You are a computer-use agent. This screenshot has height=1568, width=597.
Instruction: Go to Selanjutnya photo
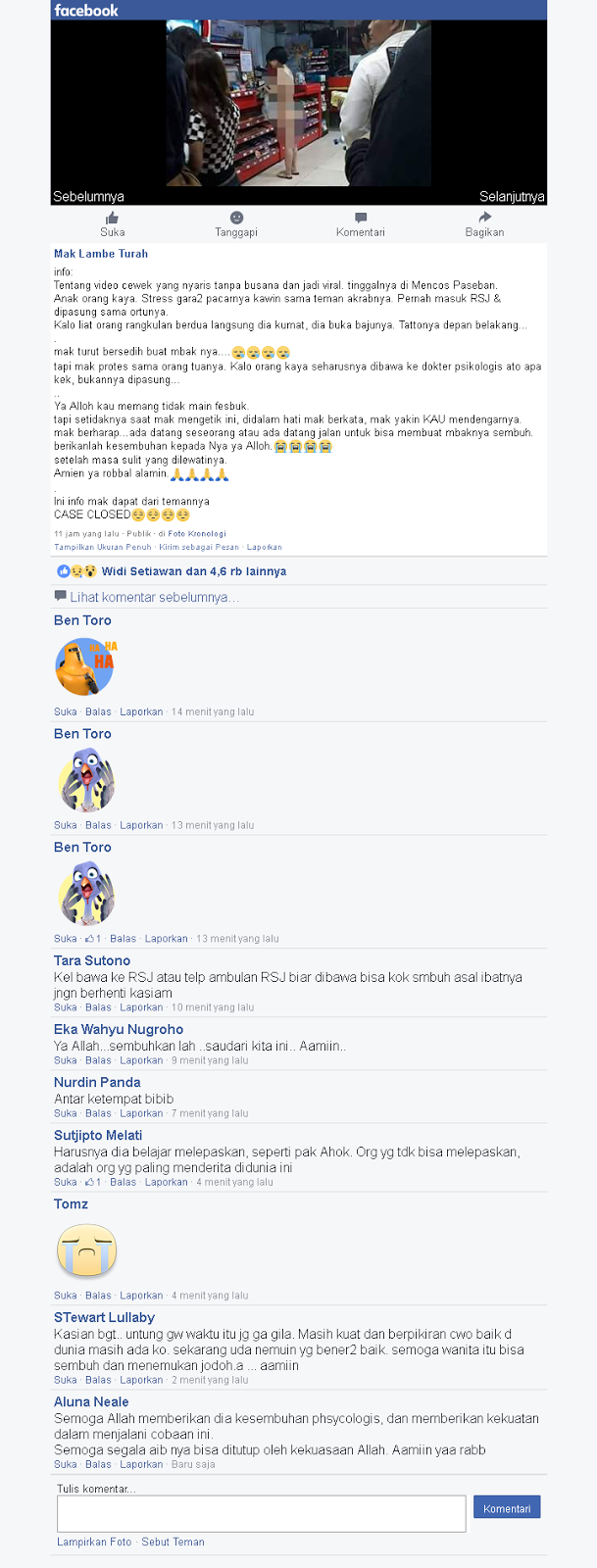512,196
